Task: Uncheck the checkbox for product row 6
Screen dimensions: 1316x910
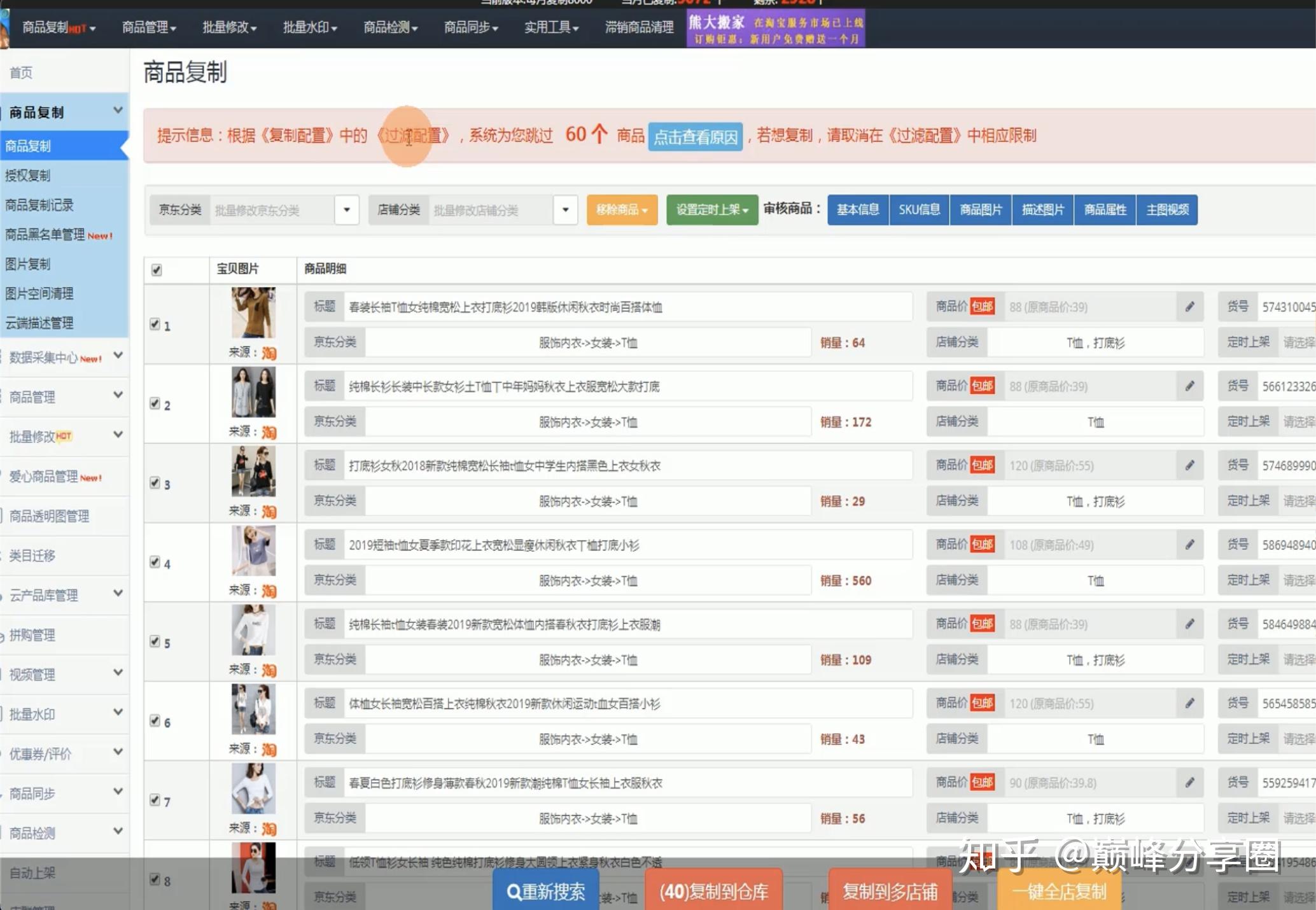Action: click(x=155, y=720)
